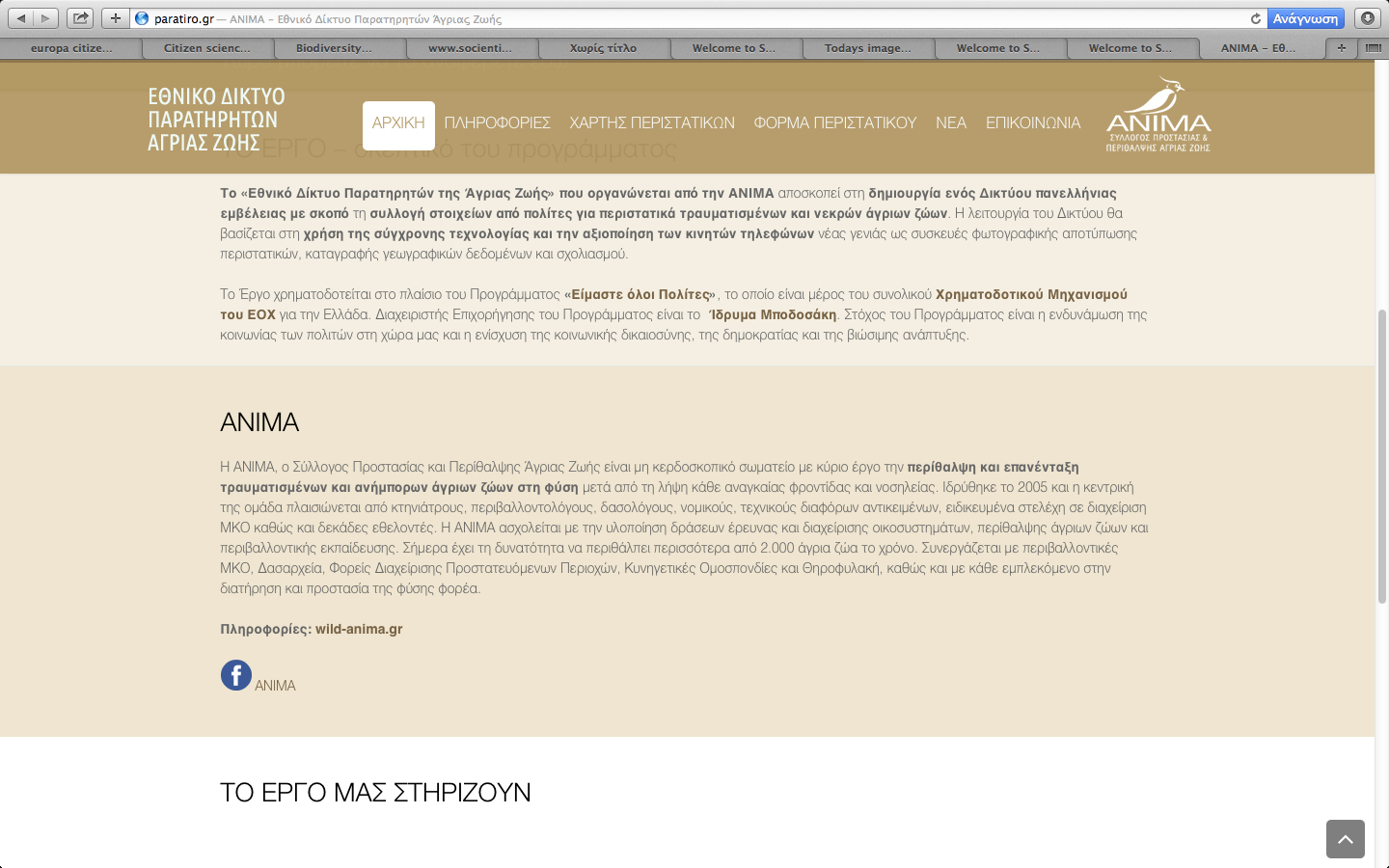Follow the «Είμαστε όλοι Πολίτες» link
This screenshot has height=868, width=1389.
click(x=641, y=294)
